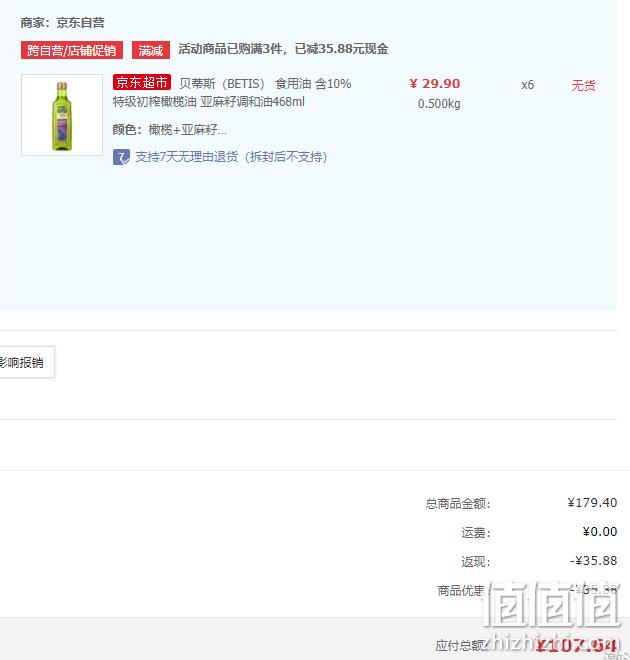Click the 无货 out-of-stock status
Screen dimensions: 630x660
(583, 85)
